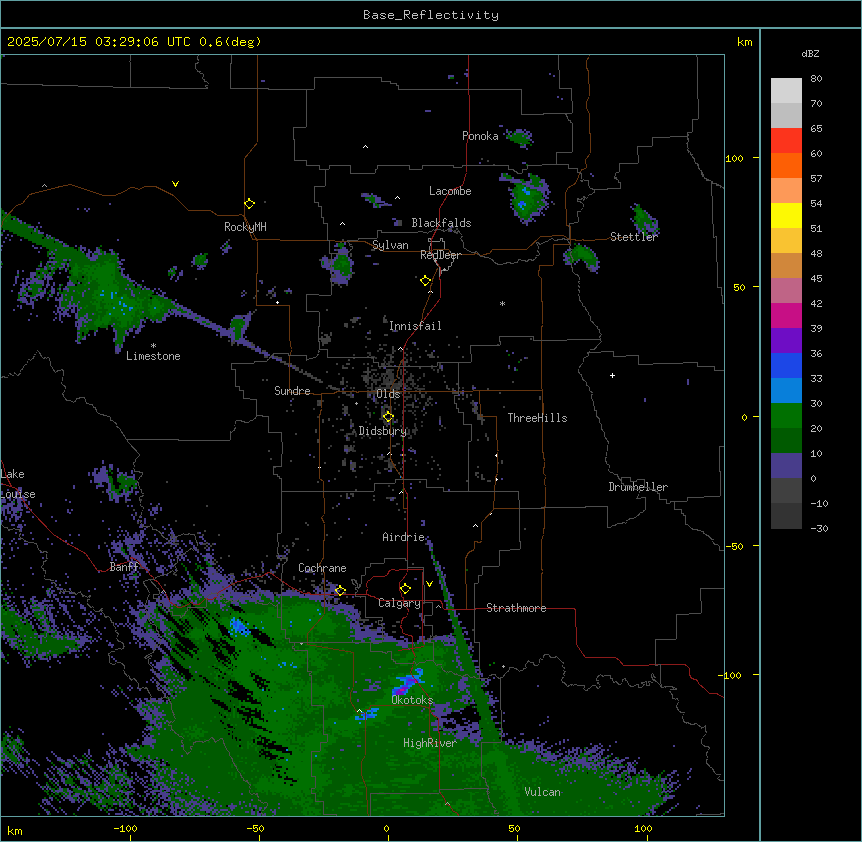Image resolution: width=862 pixels, height=842 pixels.
Task: Click the RedDeer city label
Action: tap(440, 255)
